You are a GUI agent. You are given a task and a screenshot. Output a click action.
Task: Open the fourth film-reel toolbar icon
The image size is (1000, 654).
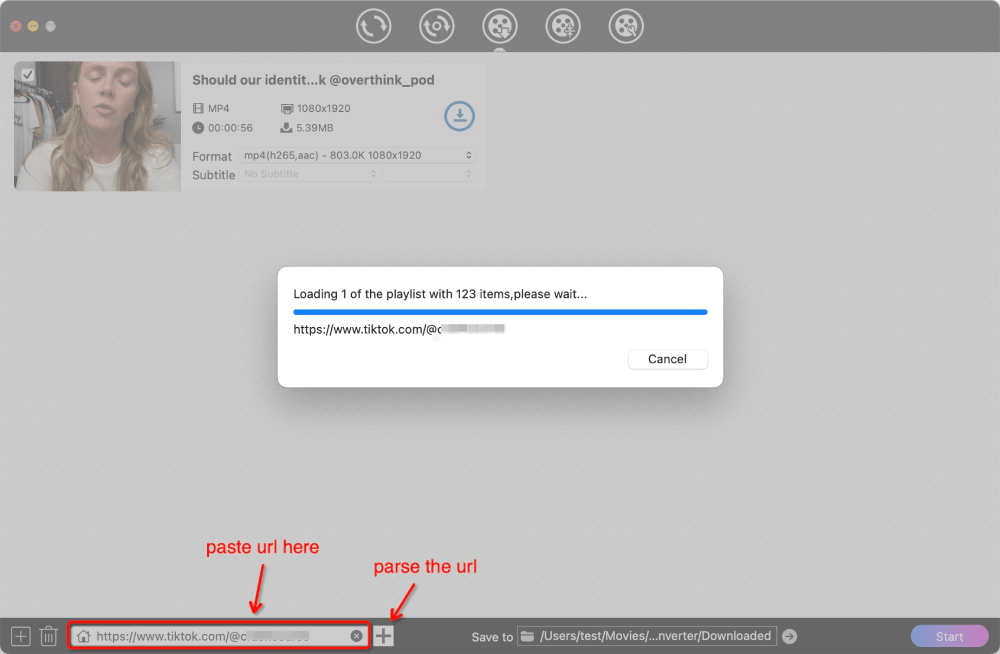[563, 26]
